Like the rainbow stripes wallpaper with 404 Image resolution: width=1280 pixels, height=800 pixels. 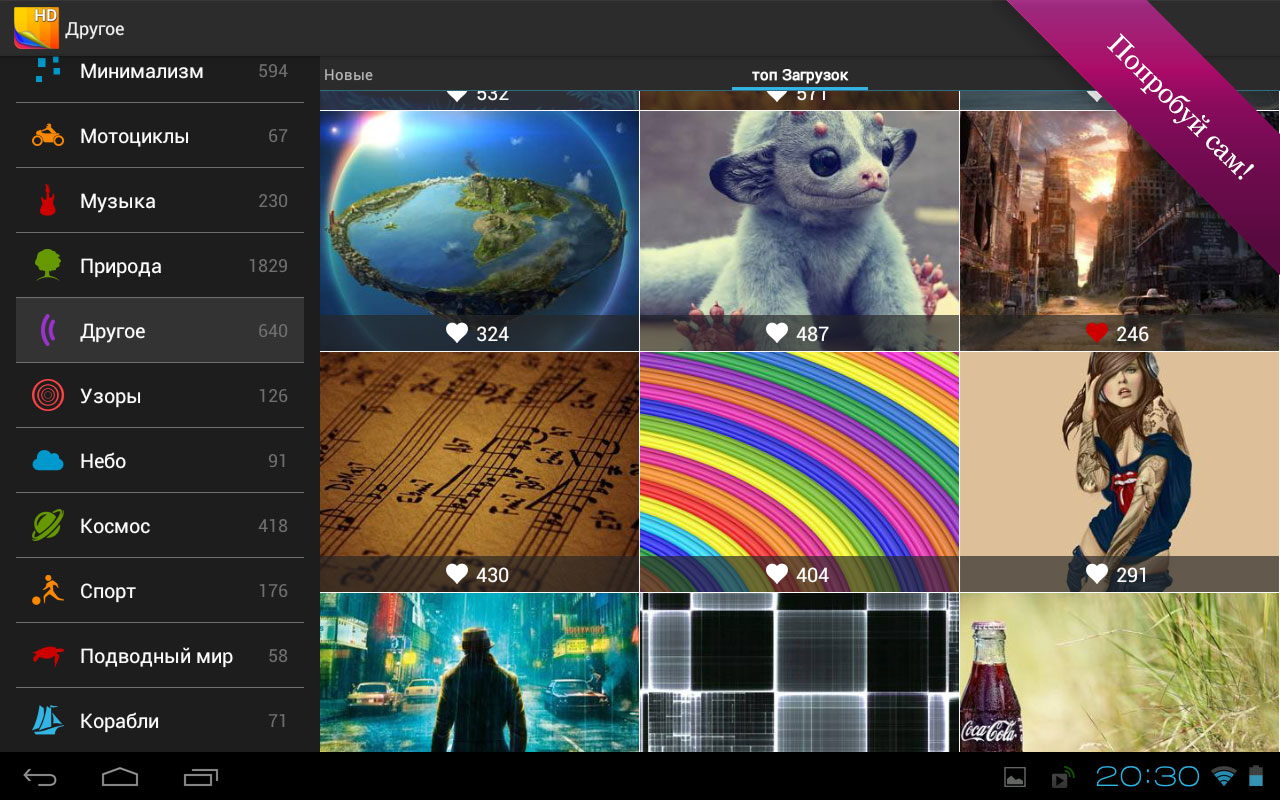pyautogui.click(x=777, y=574)
